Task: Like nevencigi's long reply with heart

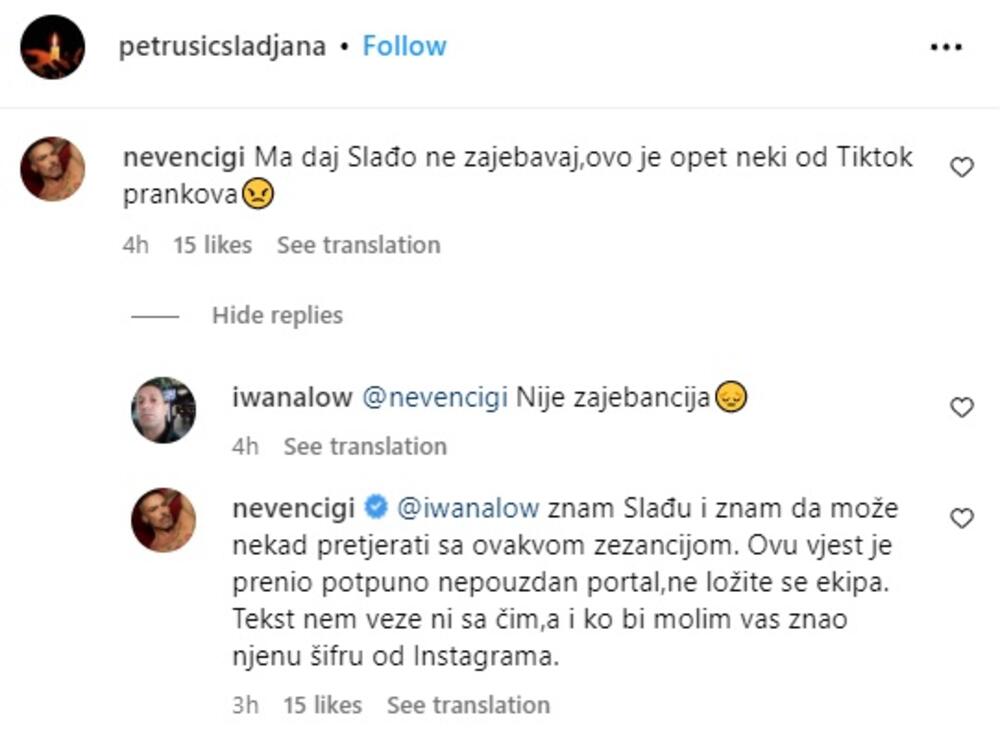Action: click(x=961, y=518)
